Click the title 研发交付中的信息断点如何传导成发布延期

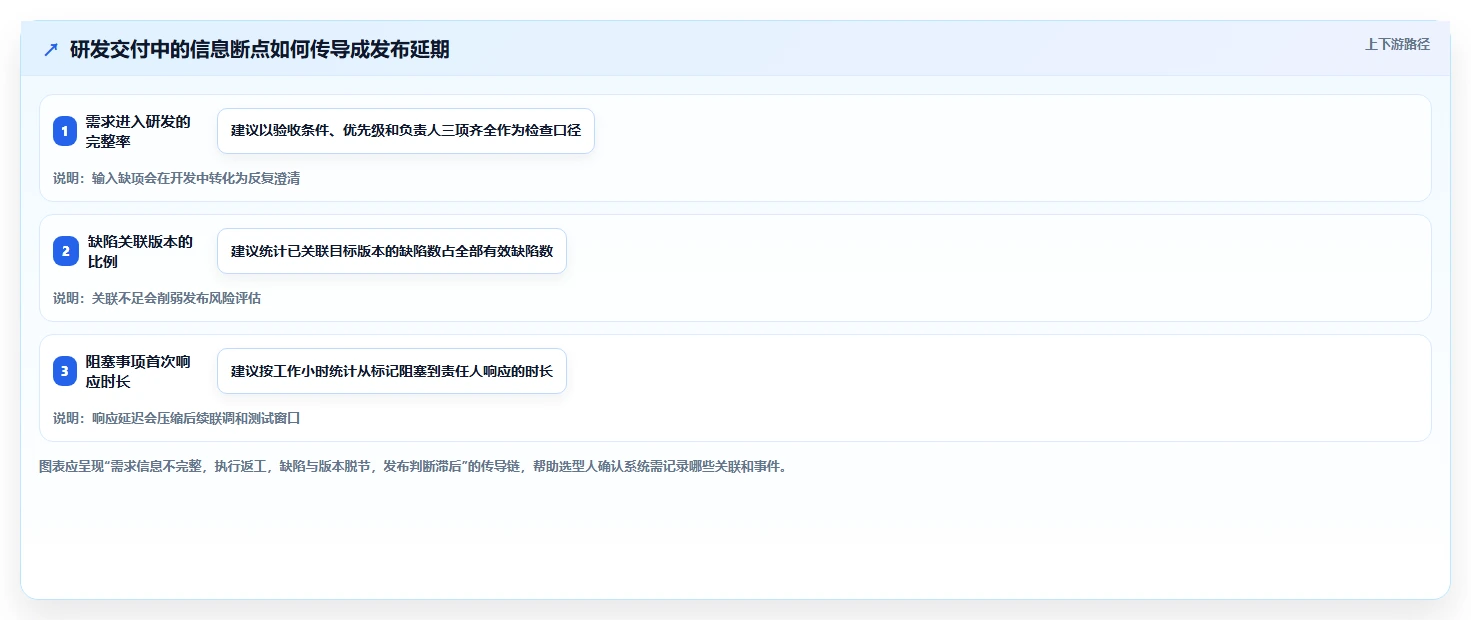pos(260,49)
